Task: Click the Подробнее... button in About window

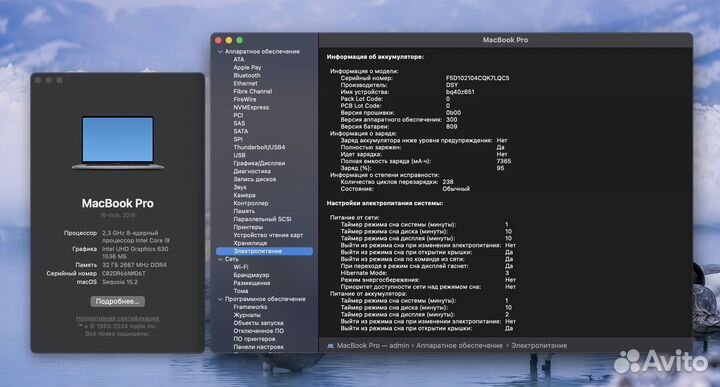Action: tap(118, 302)
